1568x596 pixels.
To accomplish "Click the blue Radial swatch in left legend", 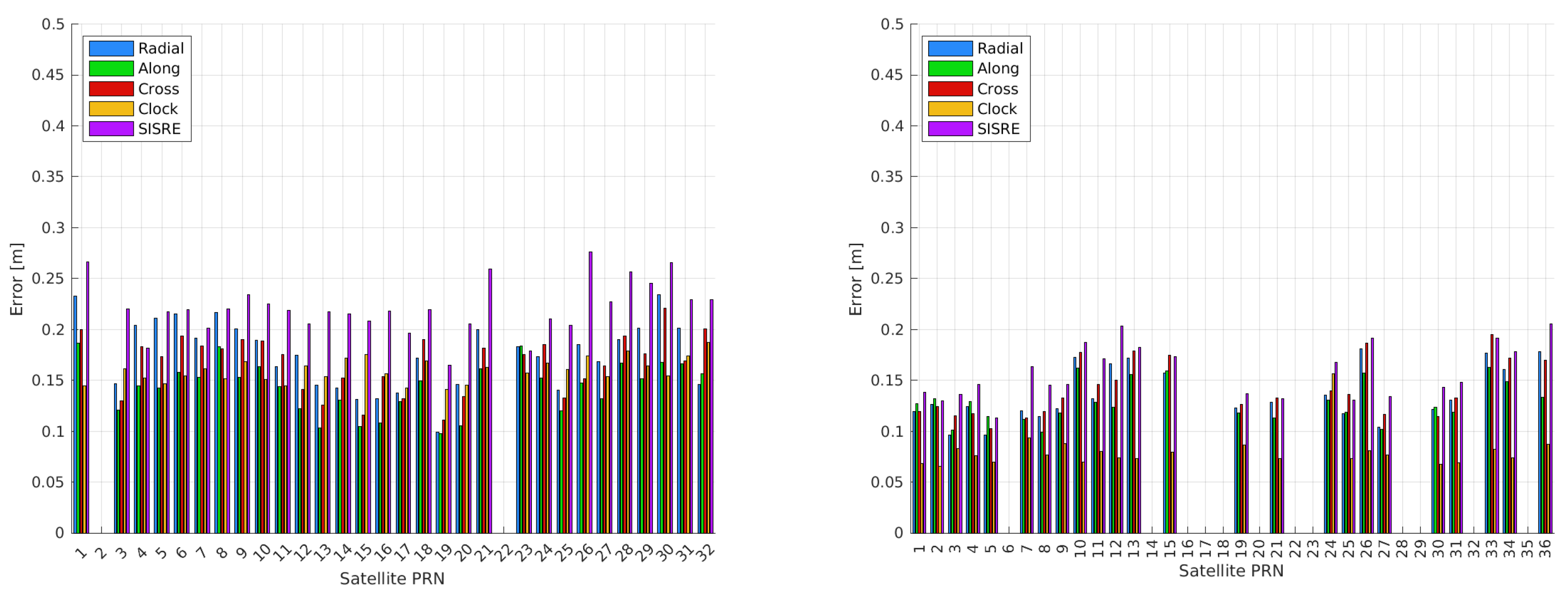I will click(x=111, y=48).
